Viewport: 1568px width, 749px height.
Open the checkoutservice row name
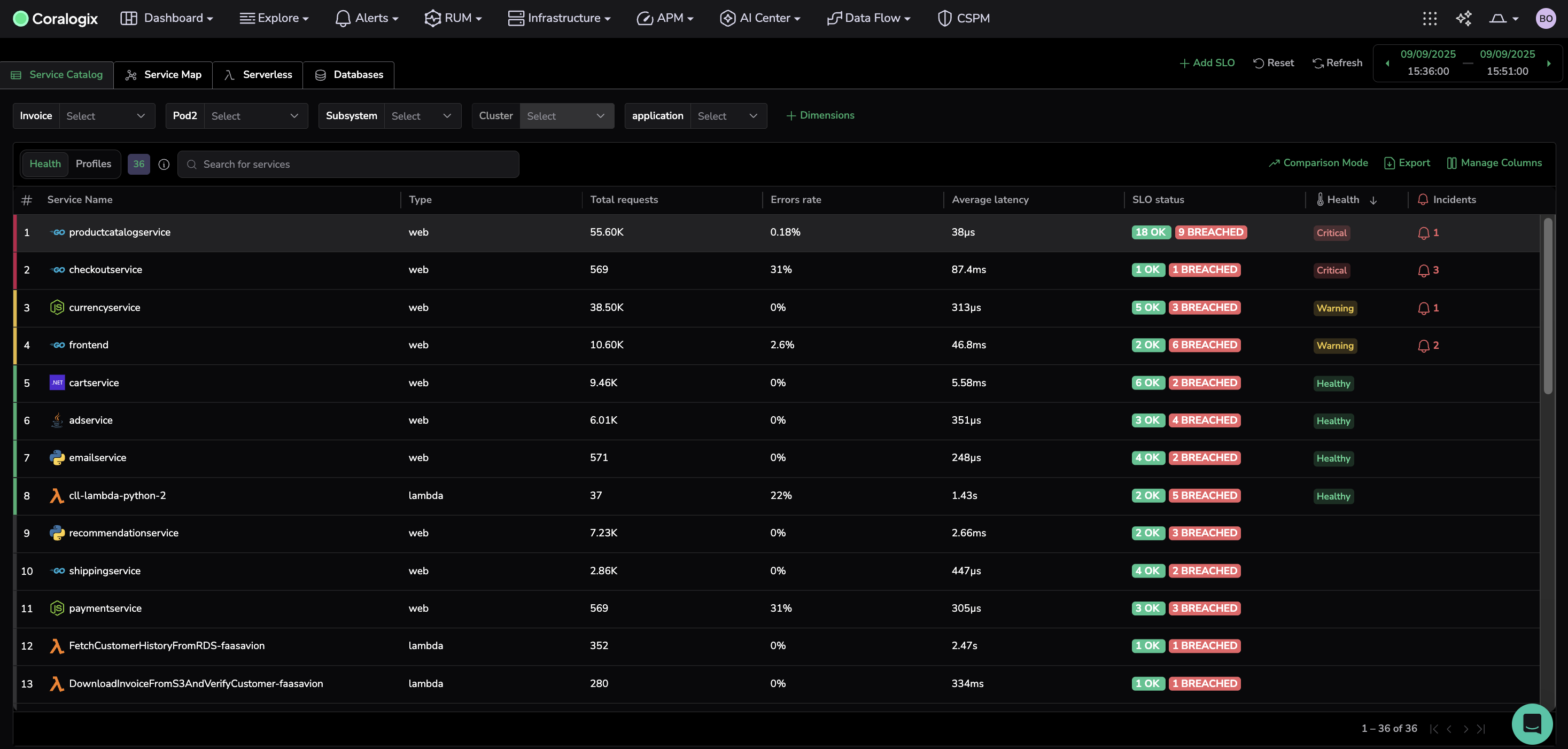[105, 270]
